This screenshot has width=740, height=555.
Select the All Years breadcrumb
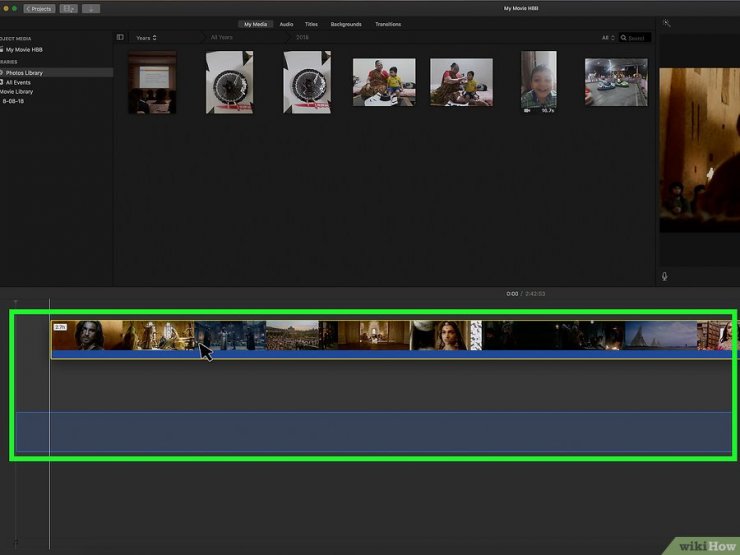[x=221, y=37]
